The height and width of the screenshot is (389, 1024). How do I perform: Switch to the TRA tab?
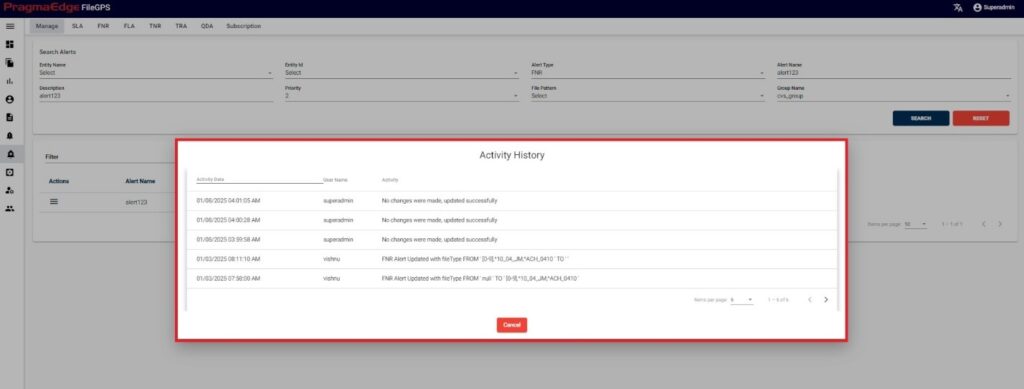point(181,26)
